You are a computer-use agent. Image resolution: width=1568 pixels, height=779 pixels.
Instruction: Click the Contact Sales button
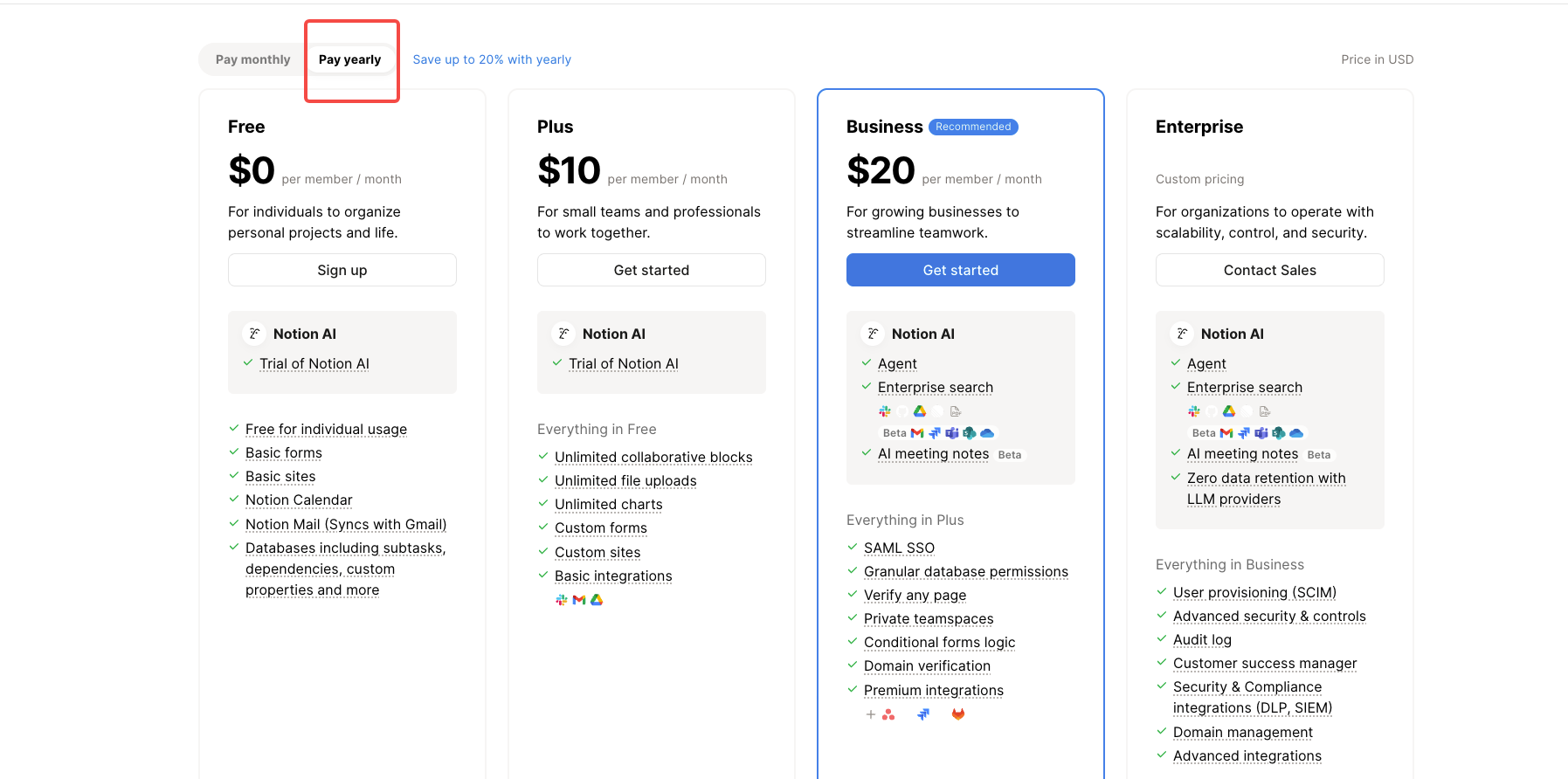click(x=1270, y=270)
